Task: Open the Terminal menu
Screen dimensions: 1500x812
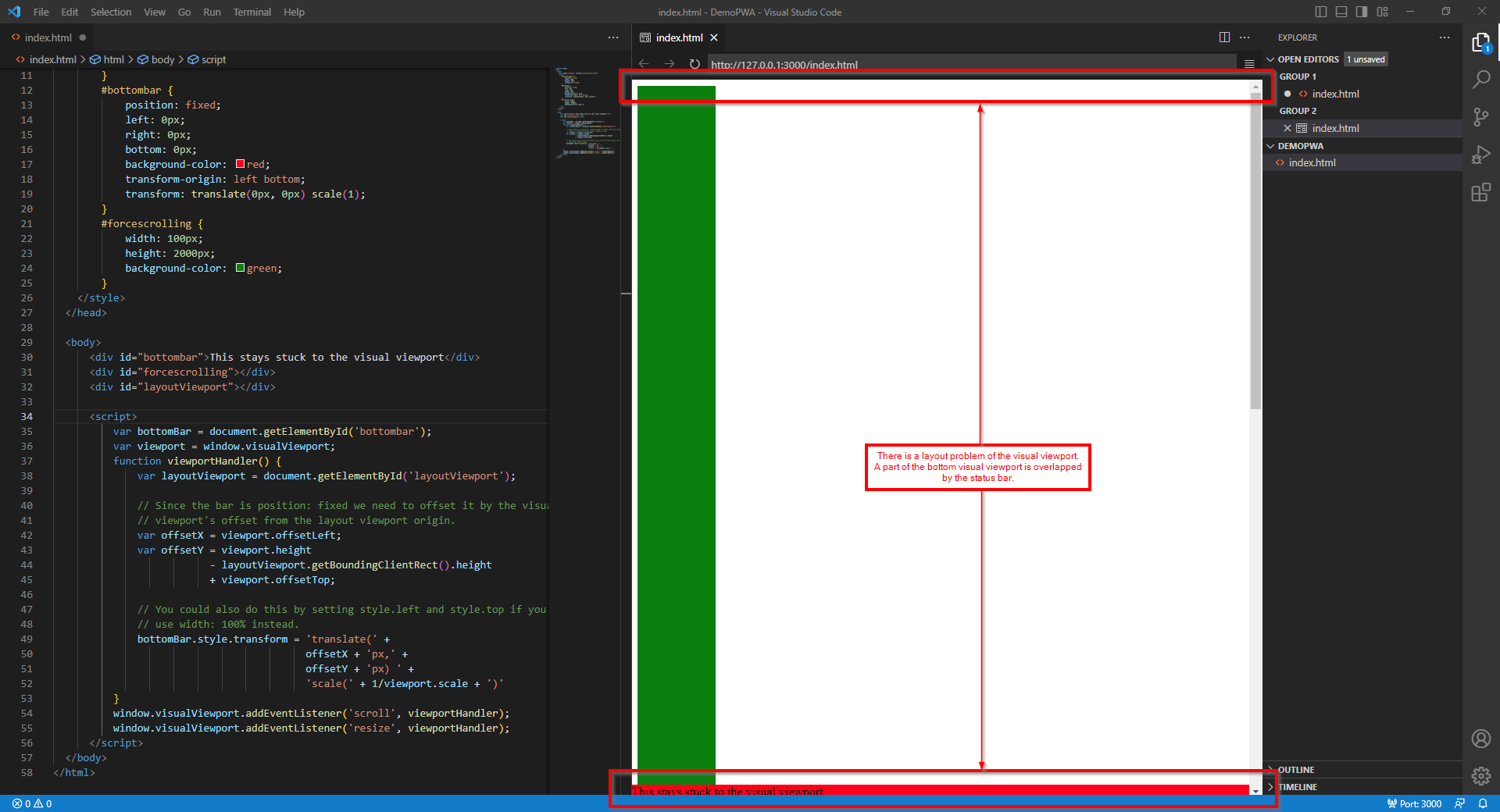Action: tap(252, 12)
